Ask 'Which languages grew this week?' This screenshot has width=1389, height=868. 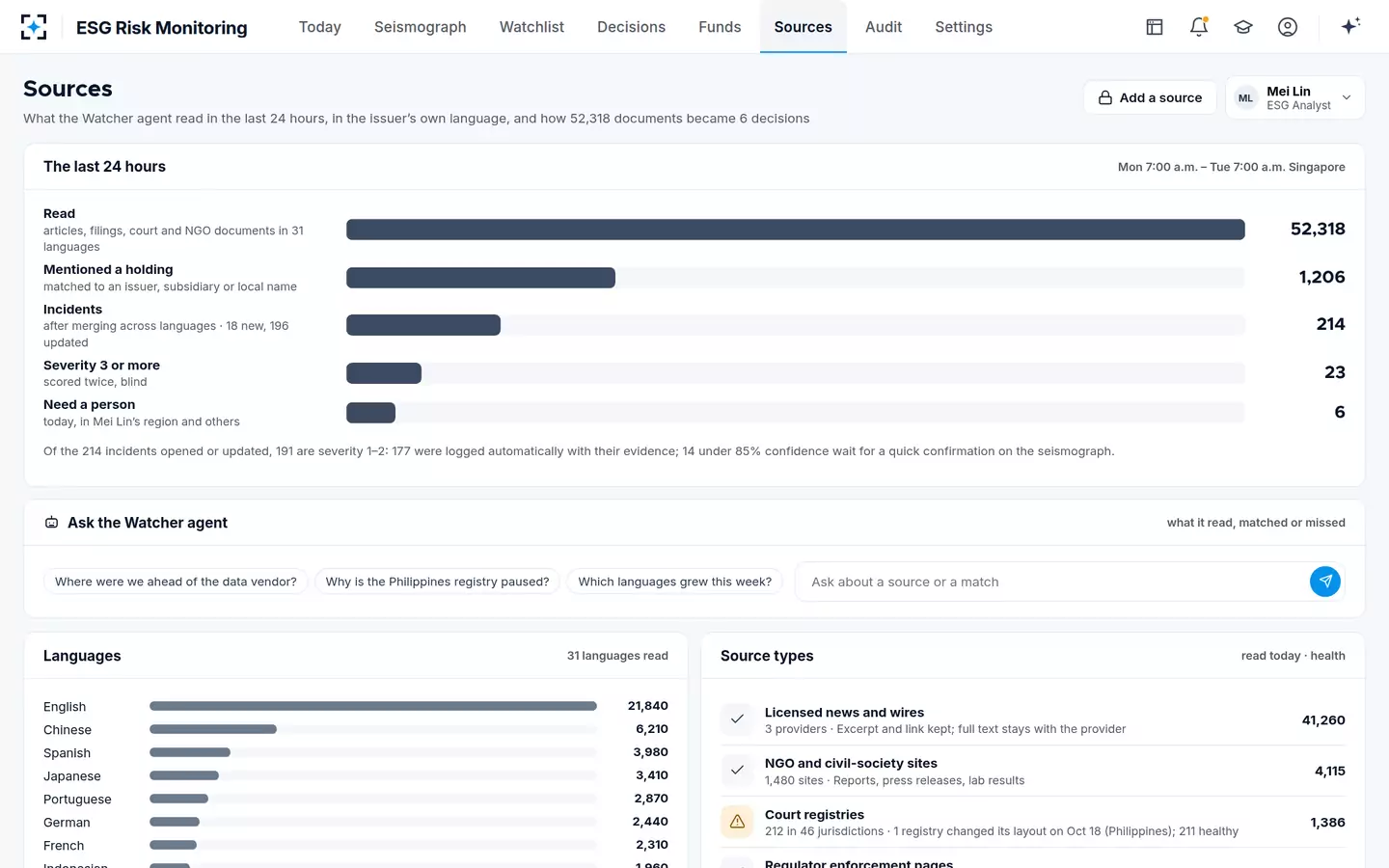(x=675, y=582)
